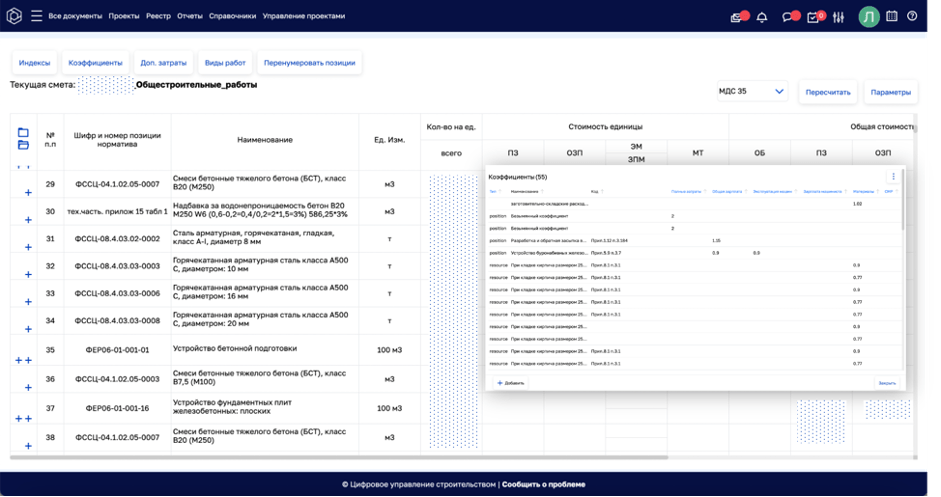Open the Справочники menu
941x497 pixels.
pos(232,16)
